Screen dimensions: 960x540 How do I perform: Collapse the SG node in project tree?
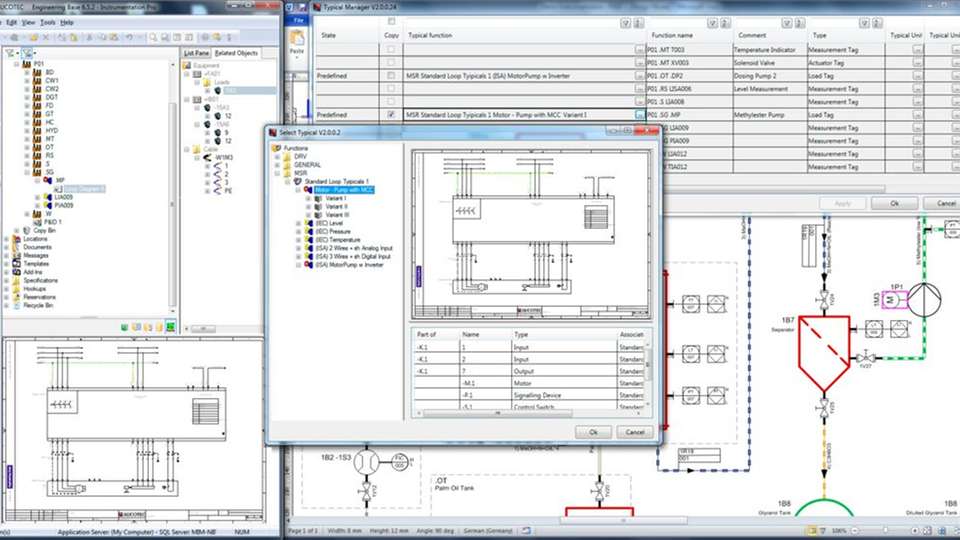click(x=27, y=172)
